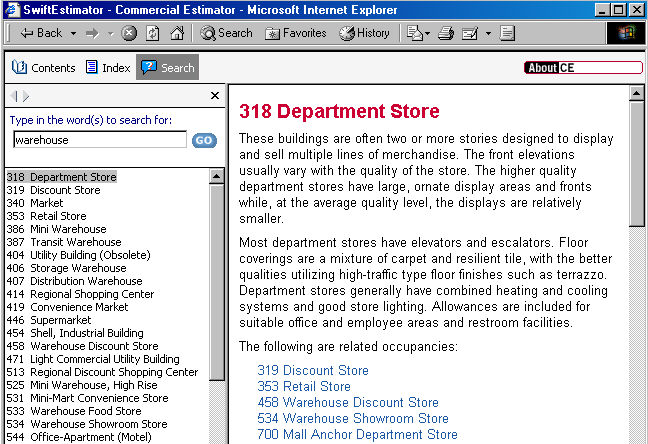
Task: Open the Edit button dropdown arrow
Action: pos(488,33)
